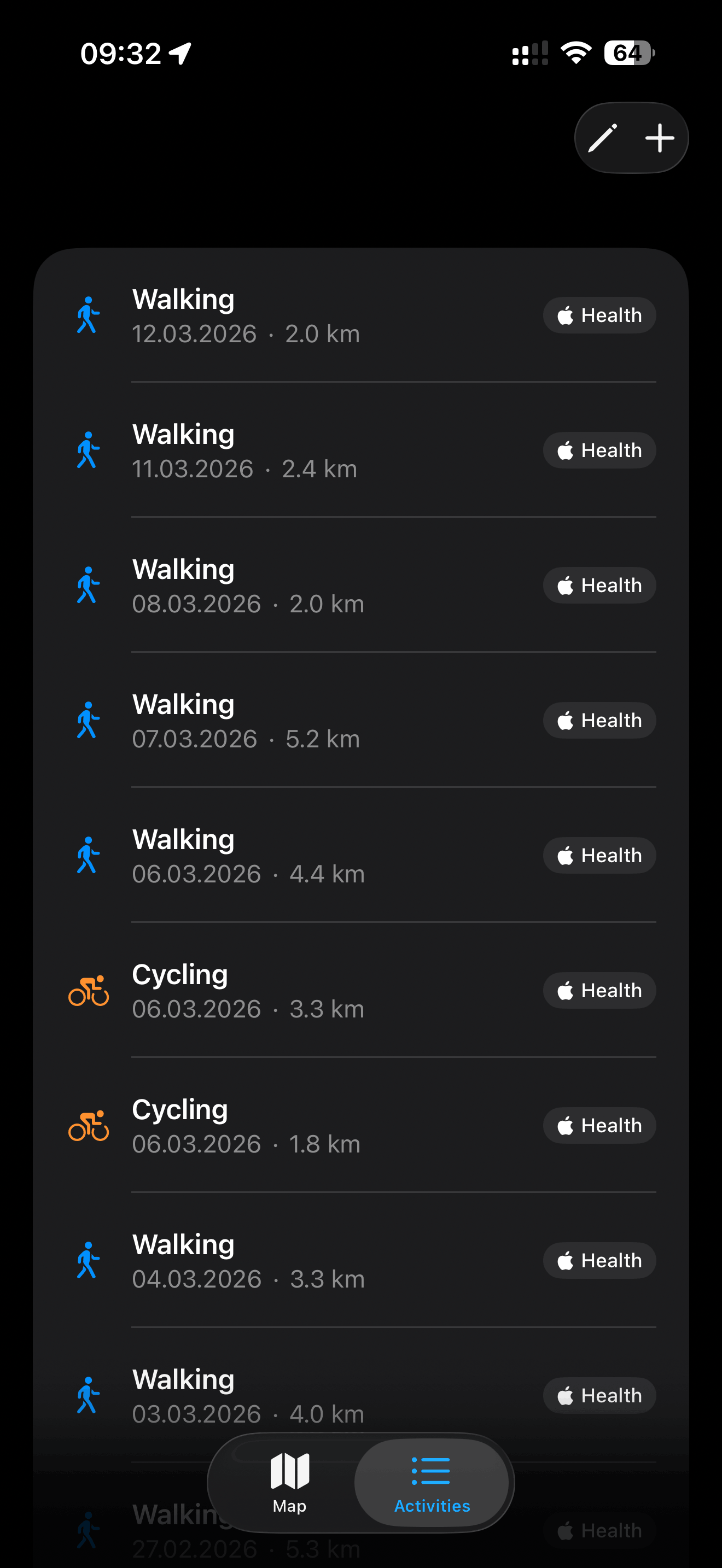Tap the plus add activity icon
The image size is (722, 1568).
659,138
